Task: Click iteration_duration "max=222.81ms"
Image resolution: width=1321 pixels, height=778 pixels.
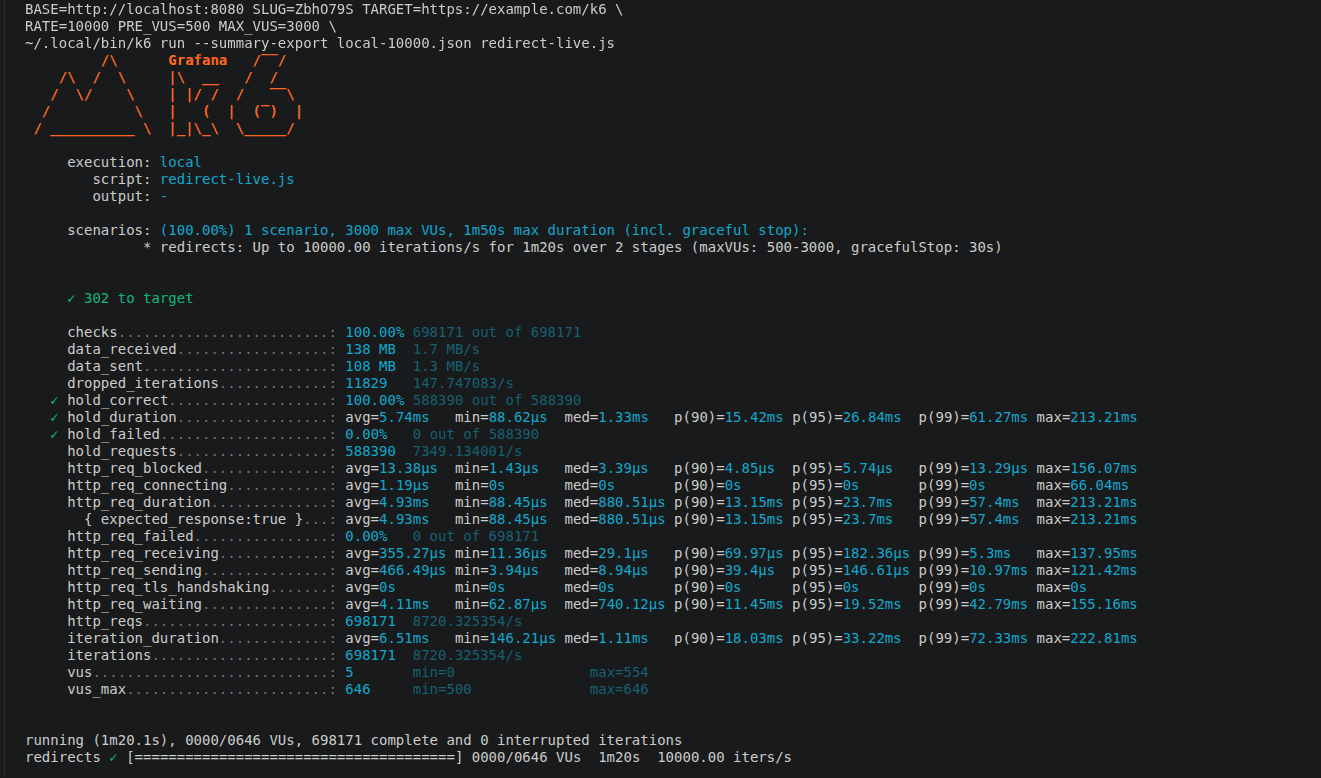Action: tap(1086, 638)
